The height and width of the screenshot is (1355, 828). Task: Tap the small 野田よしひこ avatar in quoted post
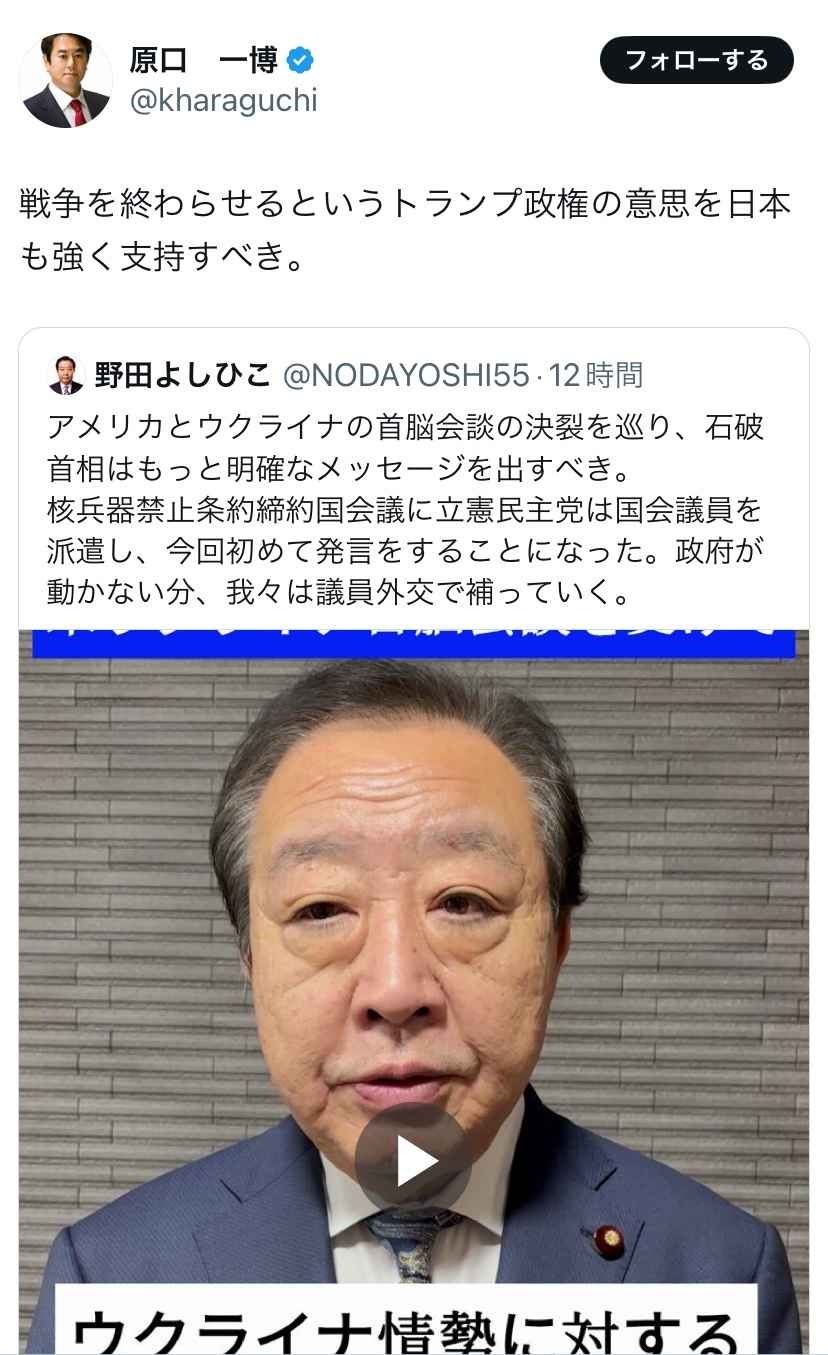click(66, 375)
